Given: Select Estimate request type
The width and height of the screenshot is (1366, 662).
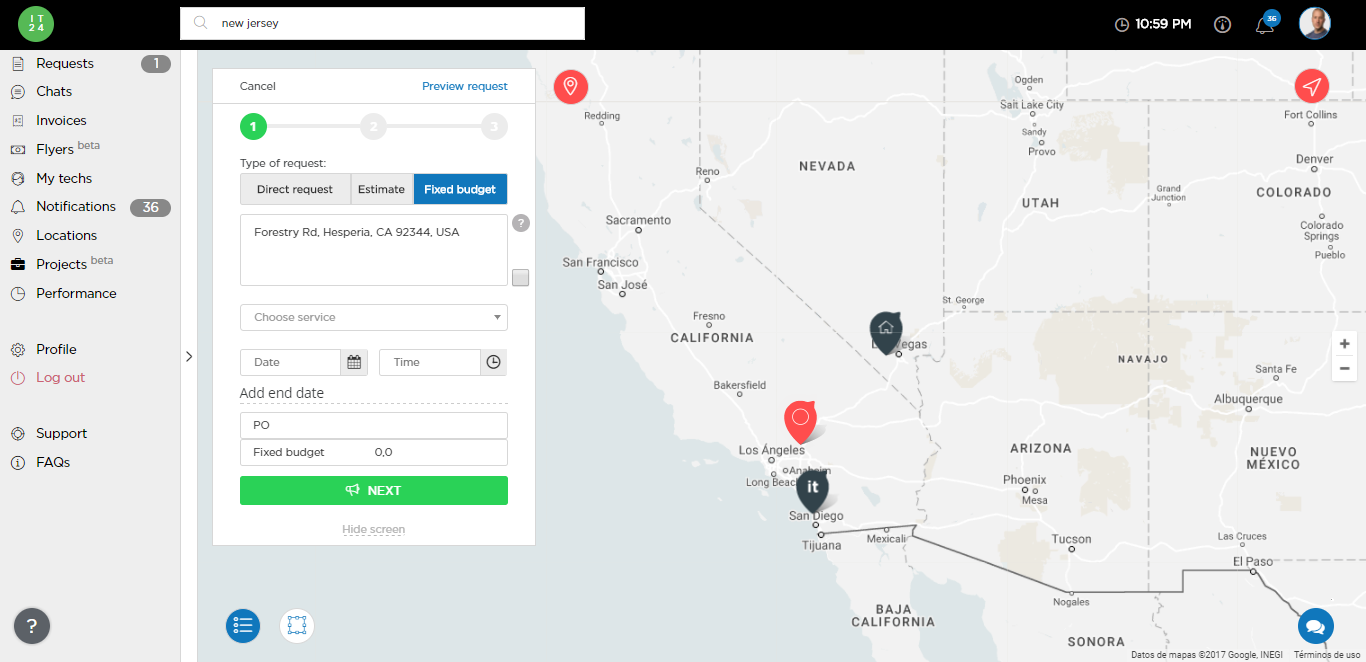Looking at the screenshot, I should pyautogui.click(x=382, y=189).
